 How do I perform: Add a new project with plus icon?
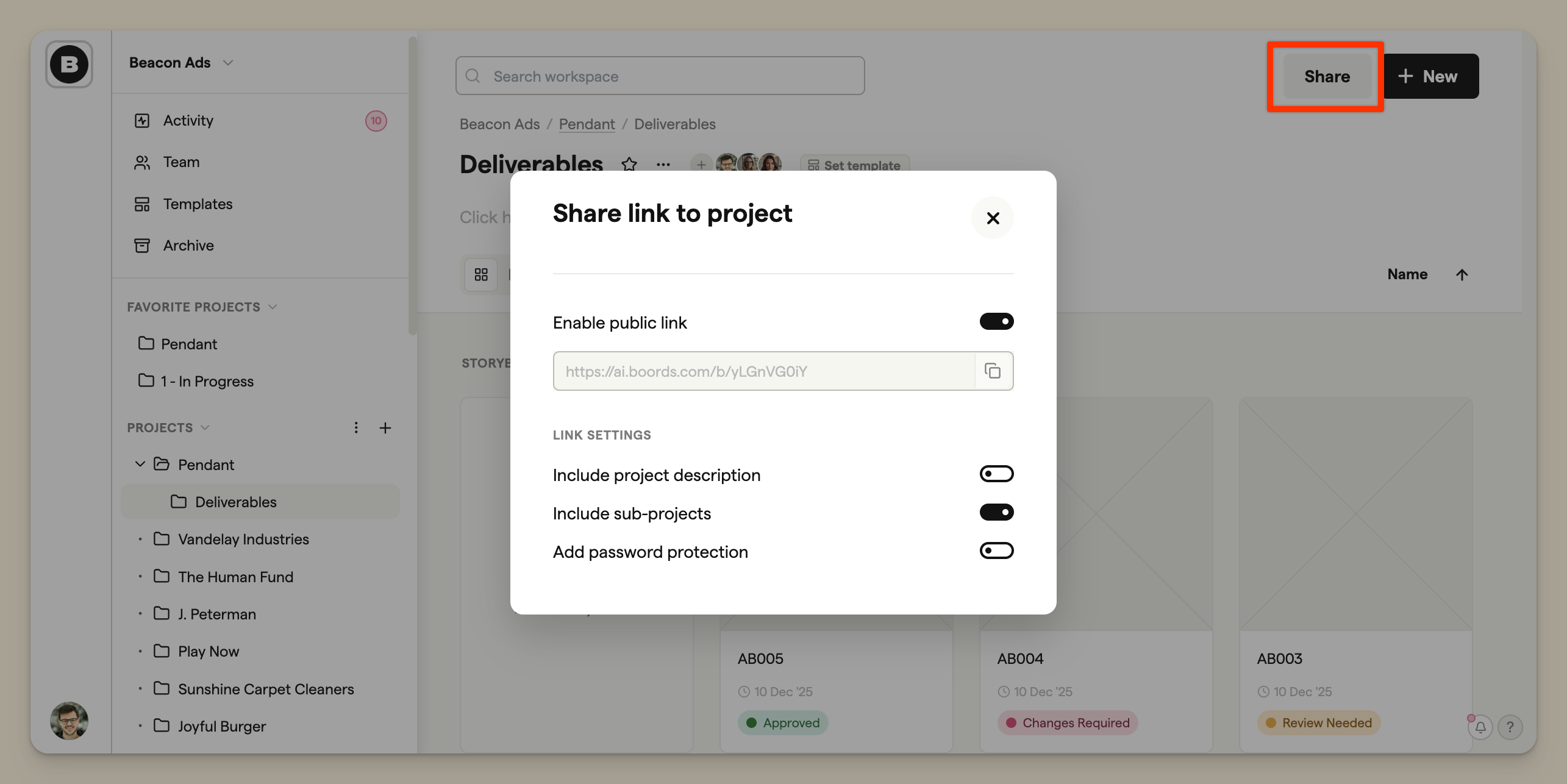tap(385, 428)
